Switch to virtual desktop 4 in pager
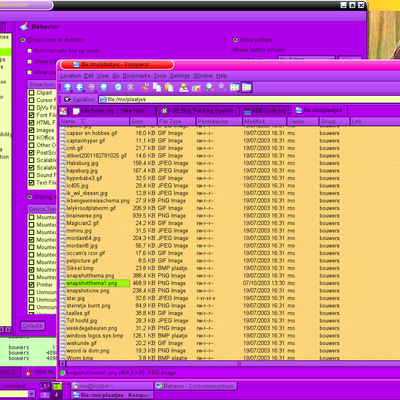The height and width of the screenshot is (400, 400). click(x=56, y=395)
